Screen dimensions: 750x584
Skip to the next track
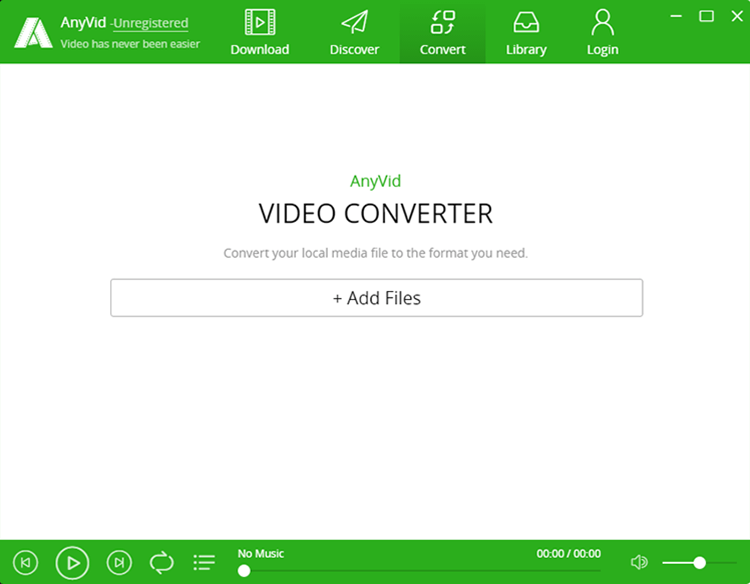(x=119, y=562)
